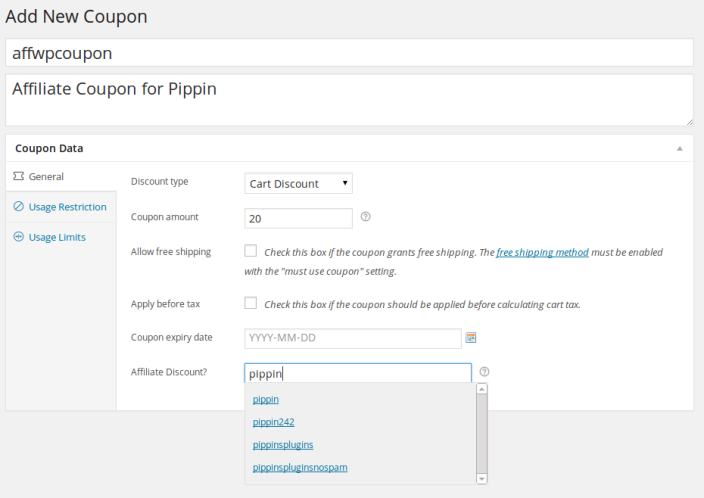Viewport: 704px width, 498px height.
Task: Select the pippinsplugins suggestion link
Action: tap(283, 445)
